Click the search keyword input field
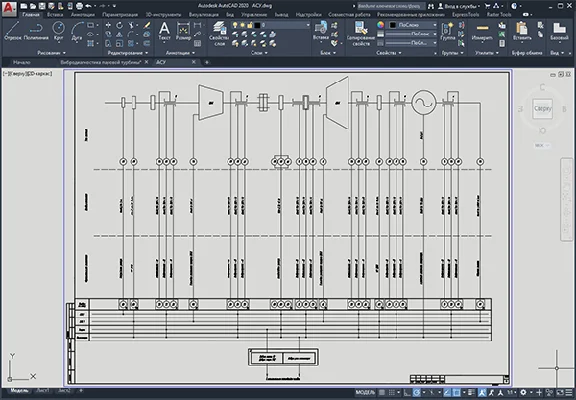 click(392, 6)
